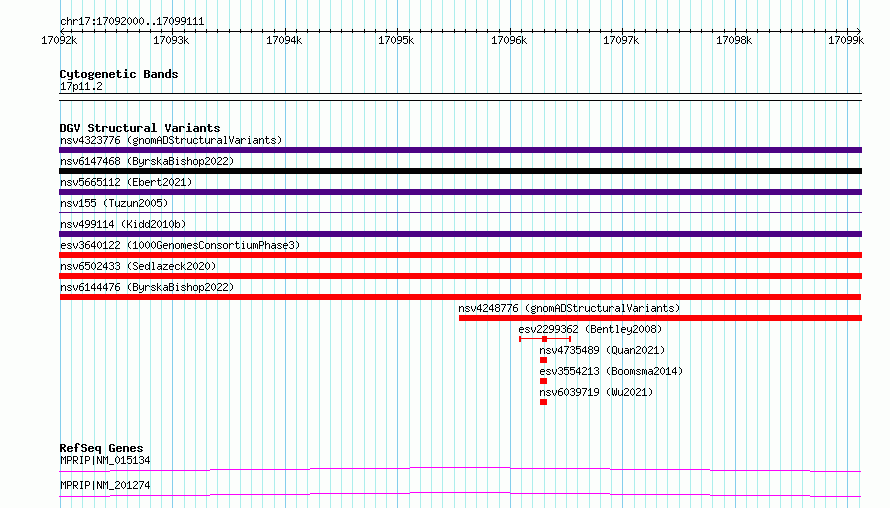
Task: Click the red esv3640122 variant bar
Action: 460,255
